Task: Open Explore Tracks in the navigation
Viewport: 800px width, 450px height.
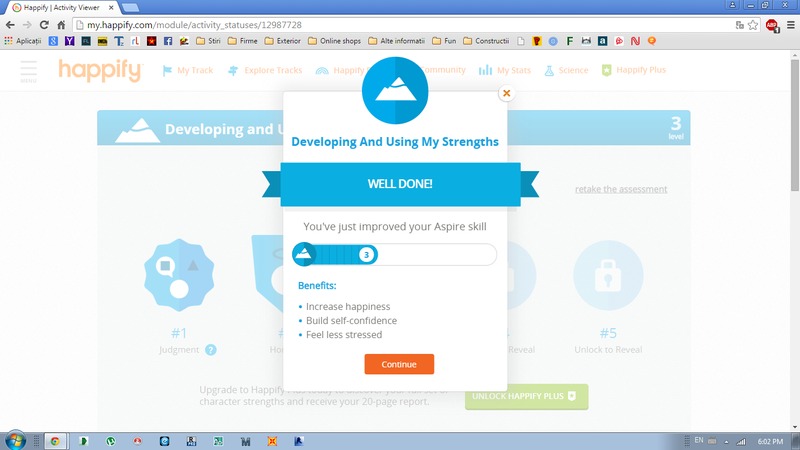Action: point(265,70)
